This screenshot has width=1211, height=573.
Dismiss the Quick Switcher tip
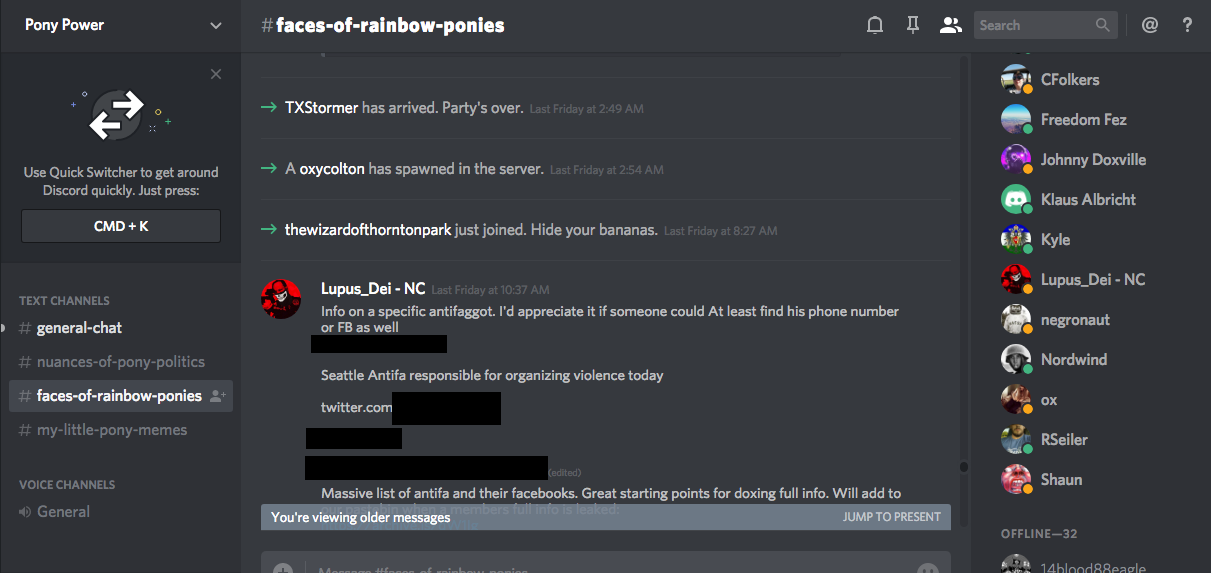216,74
